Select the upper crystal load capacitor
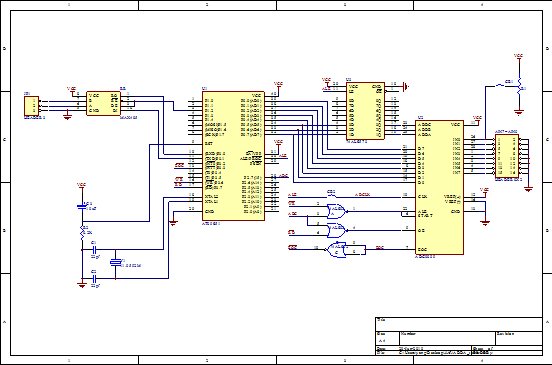This screenshot has width=552, height=365. pos(94,250)
